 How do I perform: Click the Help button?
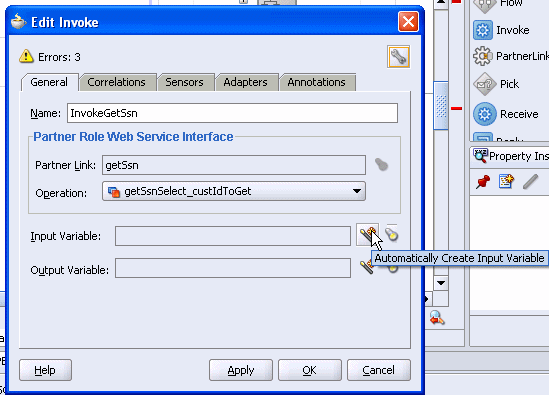(46, 370)
